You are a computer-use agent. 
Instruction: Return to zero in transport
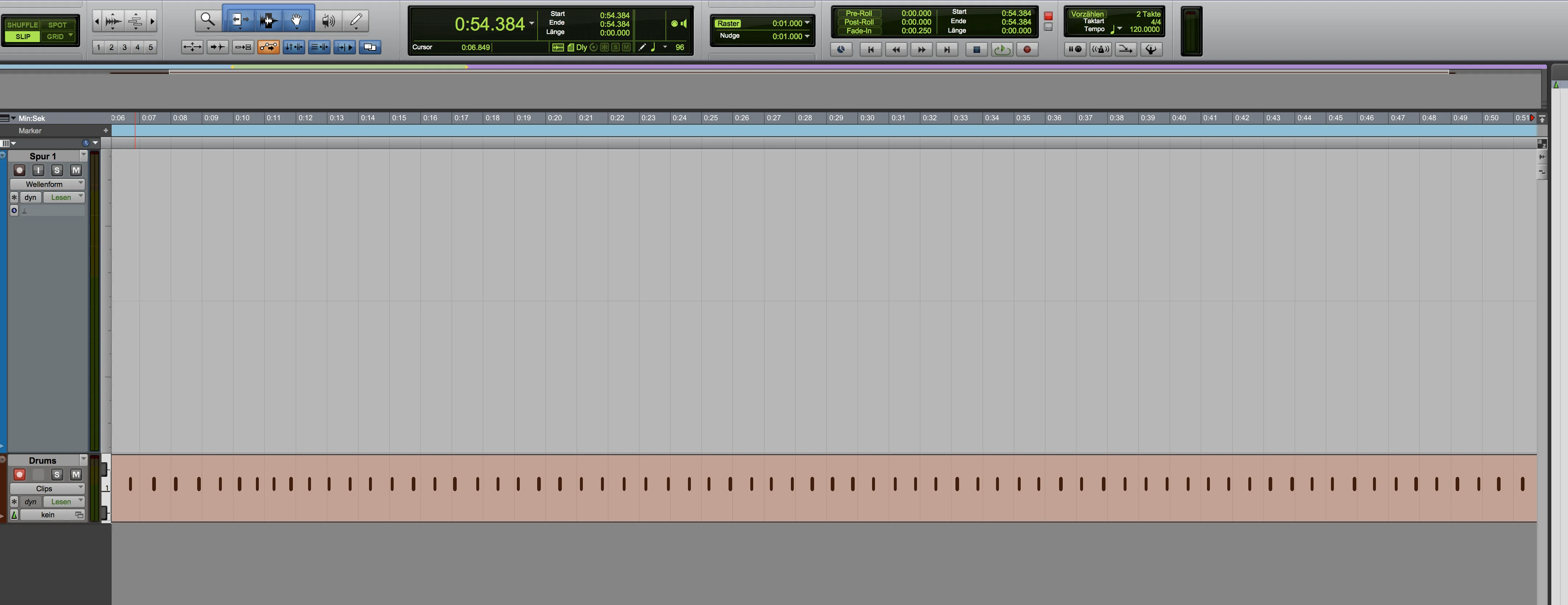pyautogui.click(x=870, y=49)
